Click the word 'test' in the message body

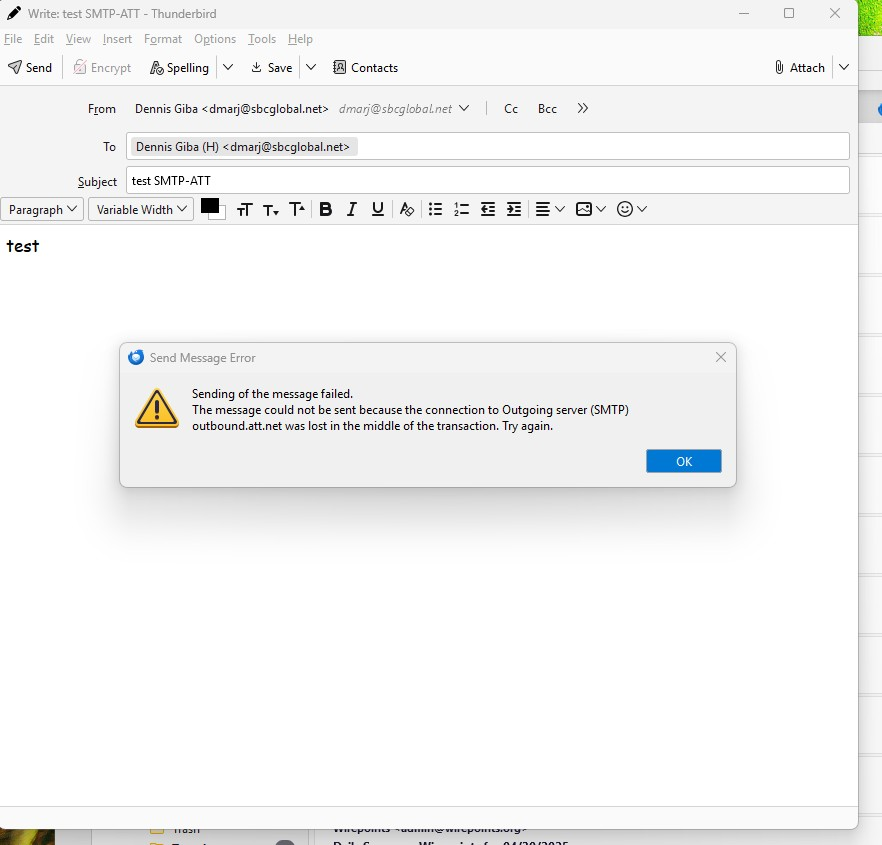[22, 246]
